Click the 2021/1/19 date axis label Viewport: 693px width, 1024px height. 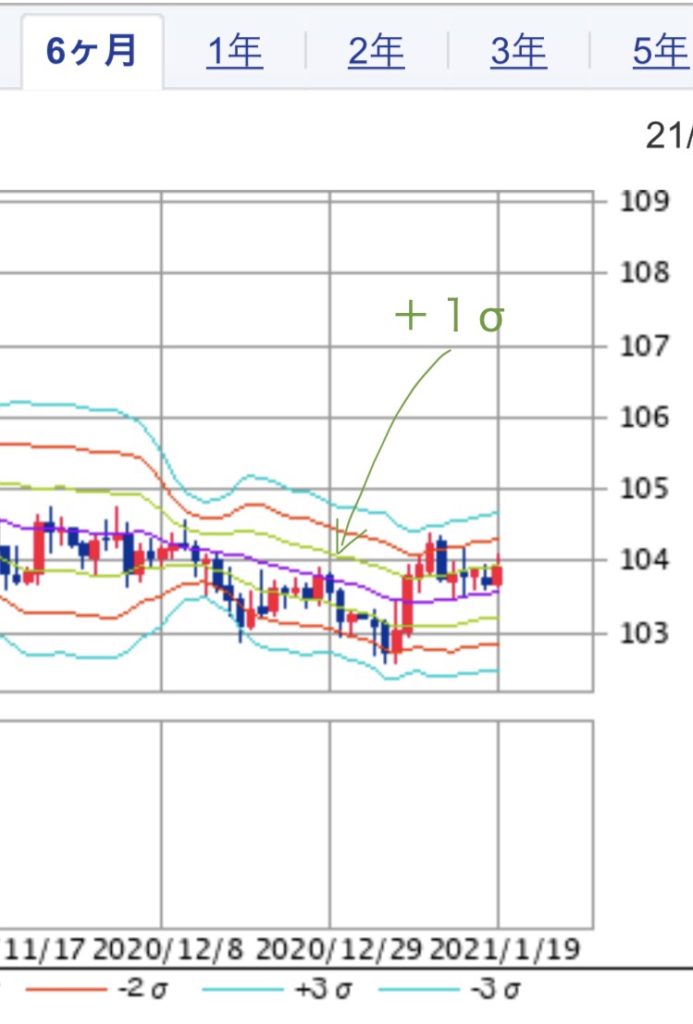[504, 949]
